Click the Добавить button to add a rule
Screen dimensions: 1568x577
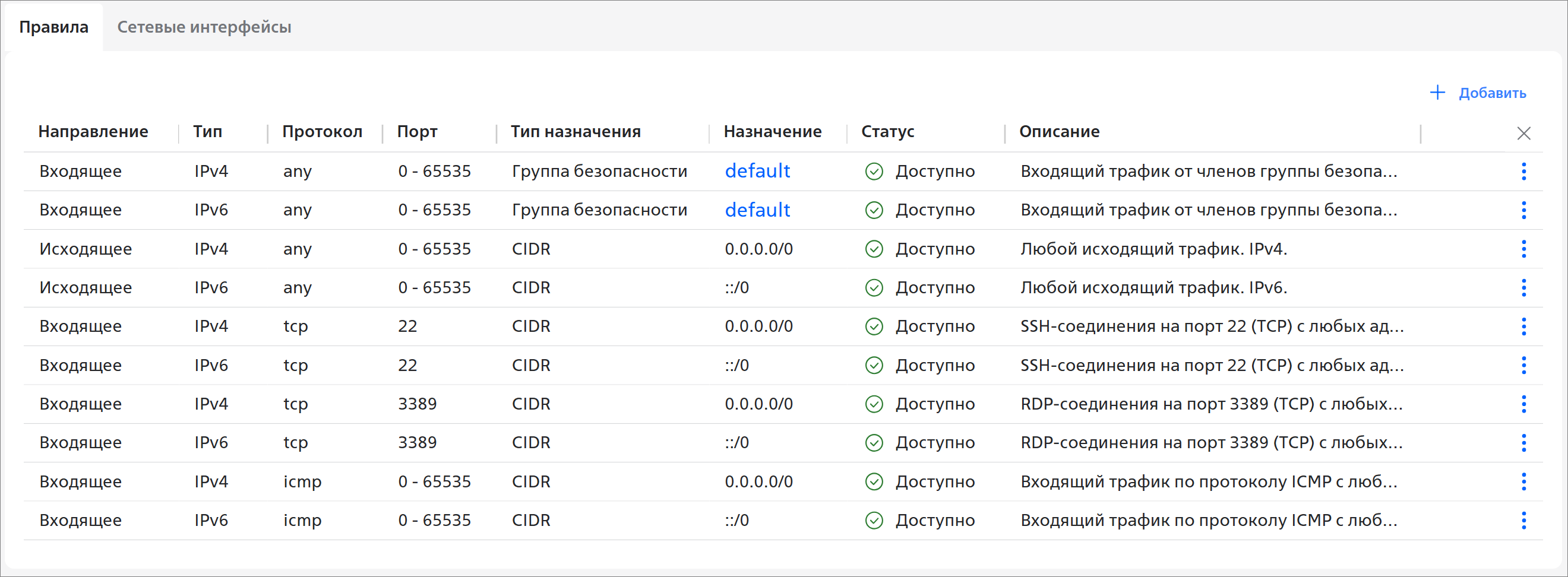[x=1492, y=93]
